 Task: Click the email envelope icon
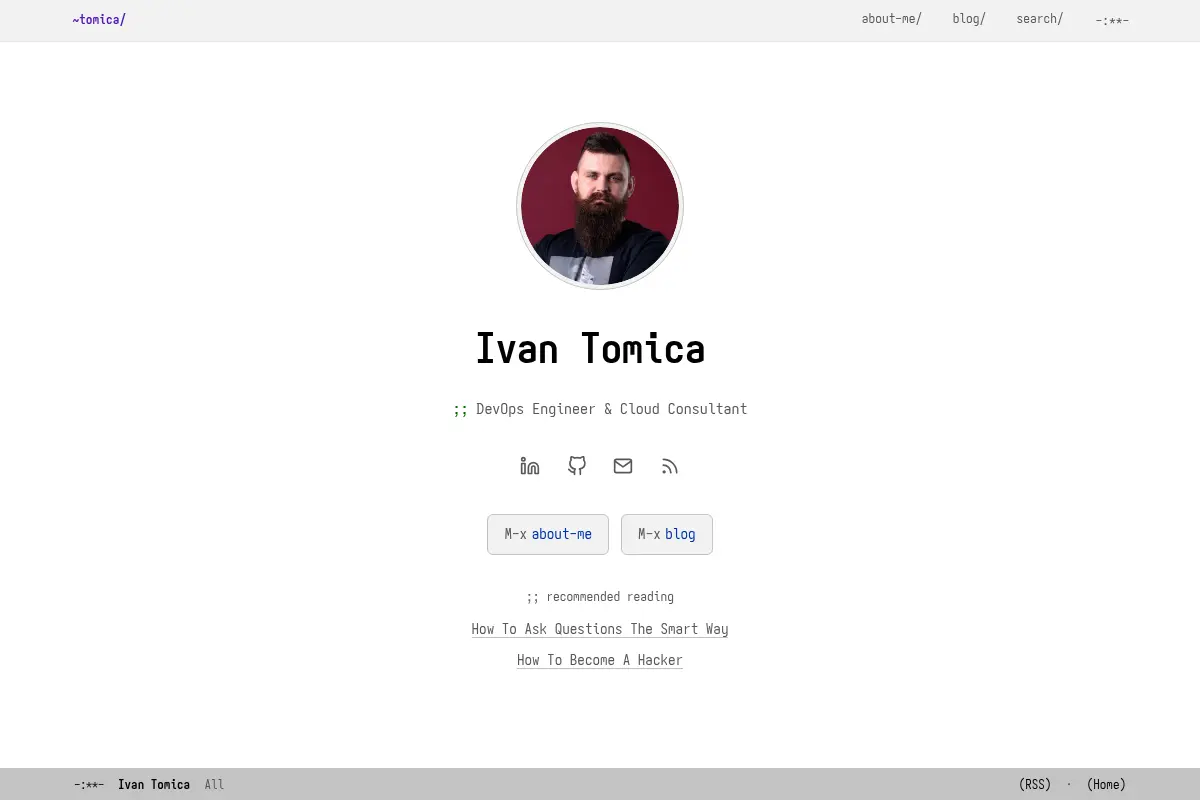[623, 466]
